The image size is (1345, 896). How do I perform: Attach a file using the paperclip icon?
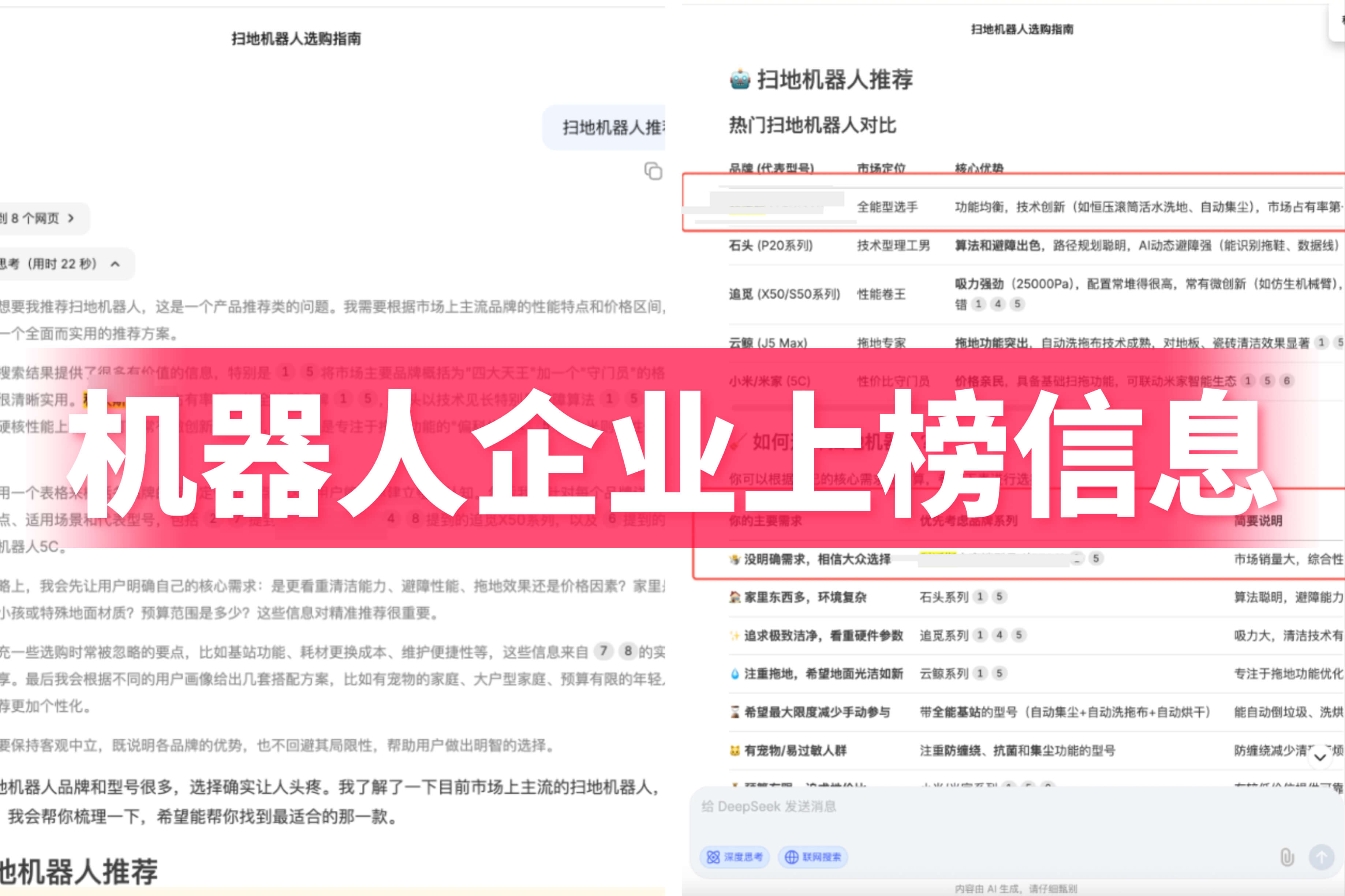(x=1287, y=857)
